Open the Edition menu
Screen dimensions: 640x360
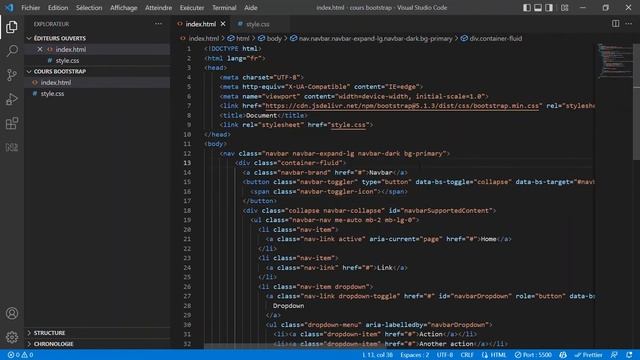click(x=58, y=7)
